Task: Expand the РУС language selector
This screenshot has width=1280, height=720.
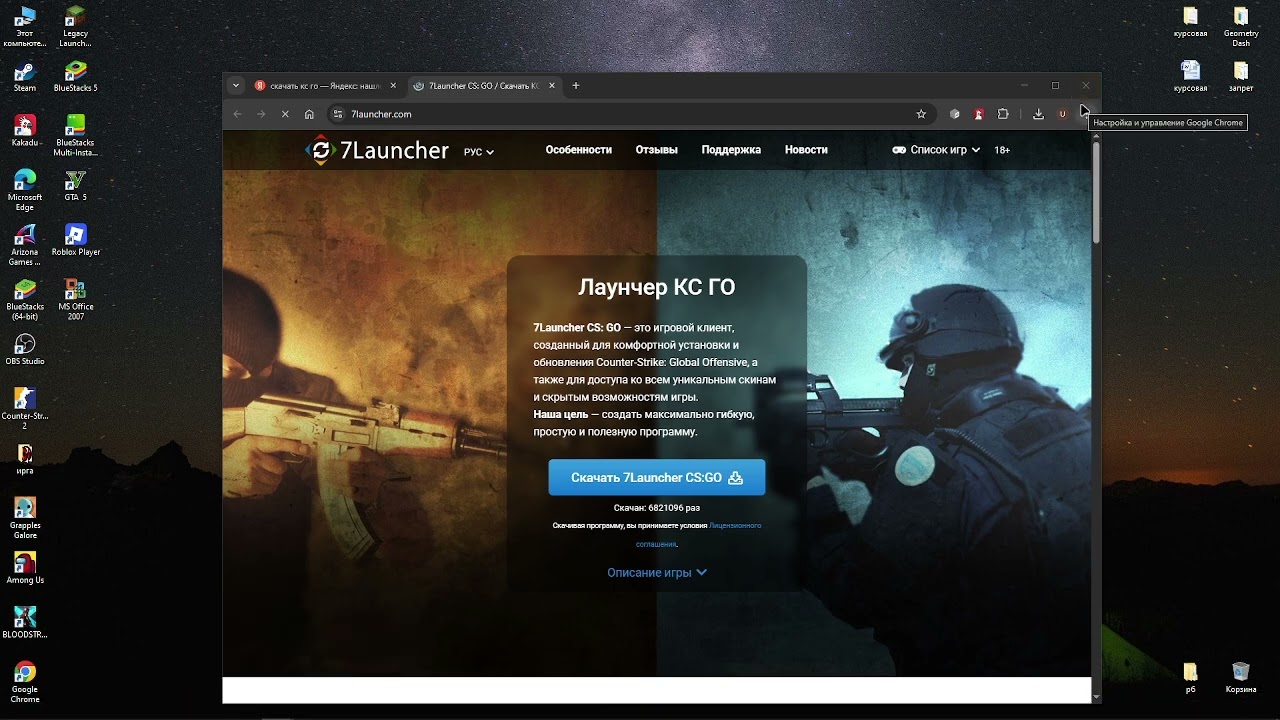Action: pyautogui.click(x=479, y=152)
